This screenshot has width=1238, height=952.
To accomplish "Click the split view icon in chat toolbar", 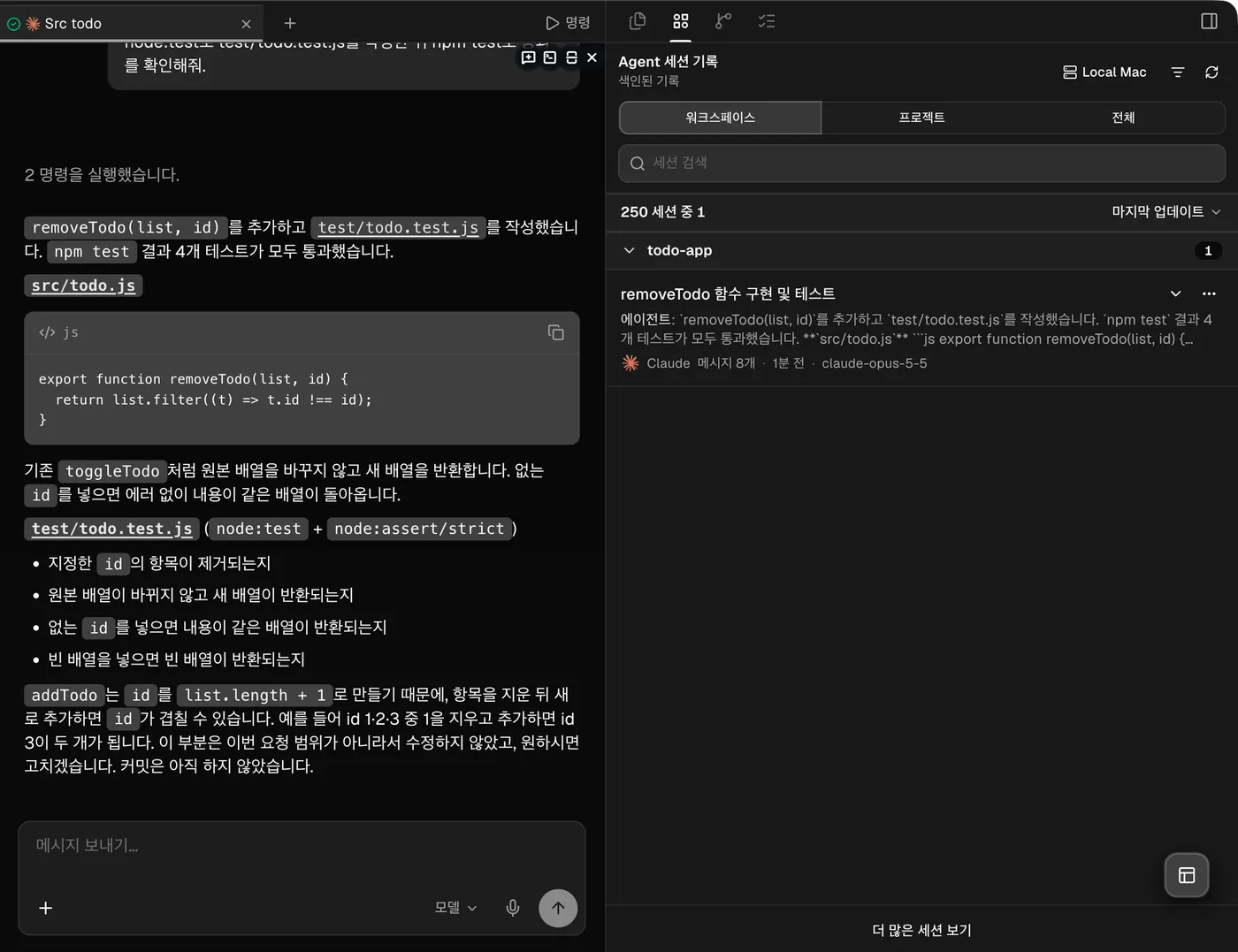I will point(571,57).
